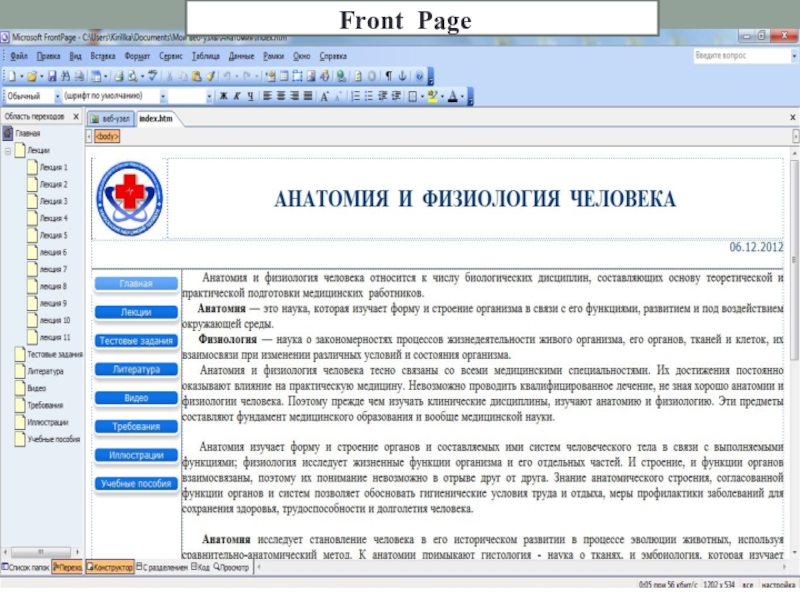This screenshot has height=600, width=800.
Task: Click the Введите вопрос help input field
Action: 741,56
